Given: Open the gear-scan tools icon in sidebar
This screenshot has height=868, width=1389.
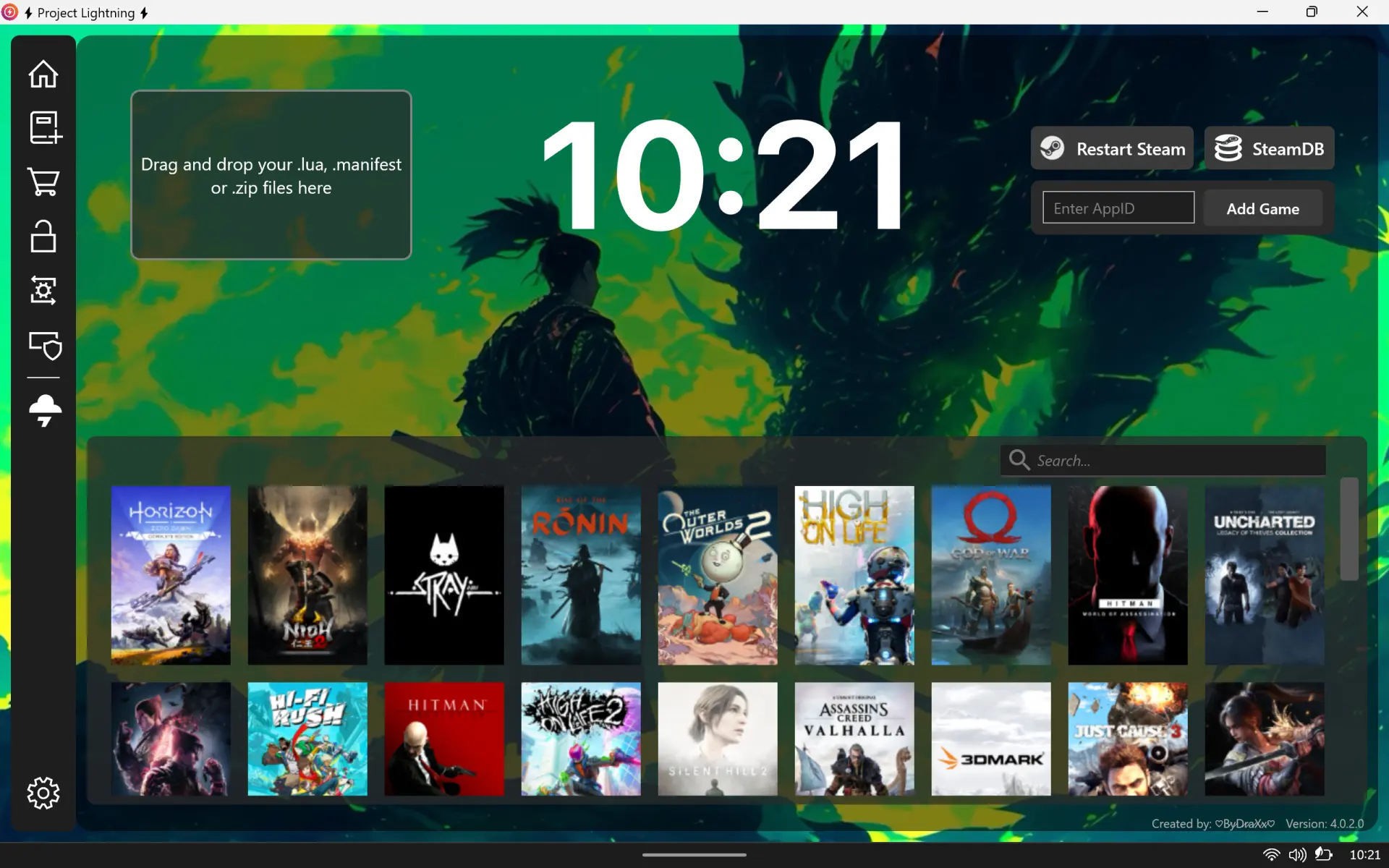Looking at the screenshot, I should click(43, 290).
